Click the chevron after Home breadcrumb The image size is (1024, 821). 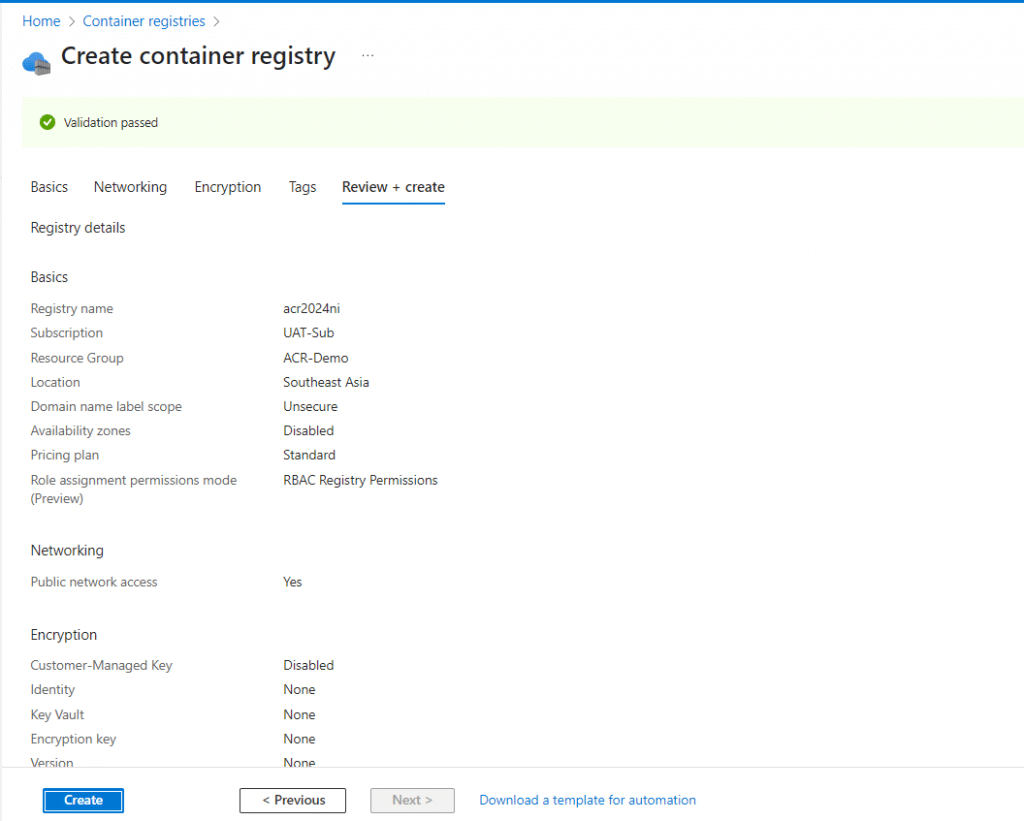(x=72, y=21)
